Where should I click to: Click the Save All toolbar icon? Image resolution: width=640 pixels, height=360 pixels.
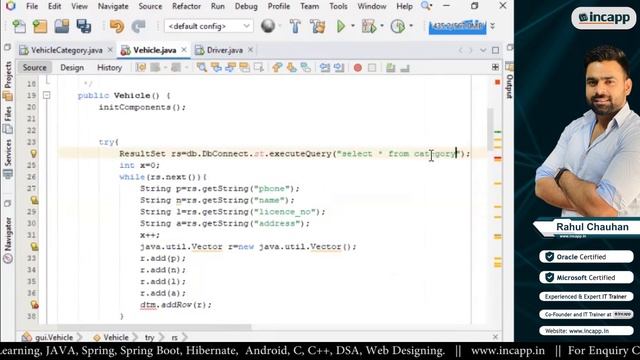point(84,27)
